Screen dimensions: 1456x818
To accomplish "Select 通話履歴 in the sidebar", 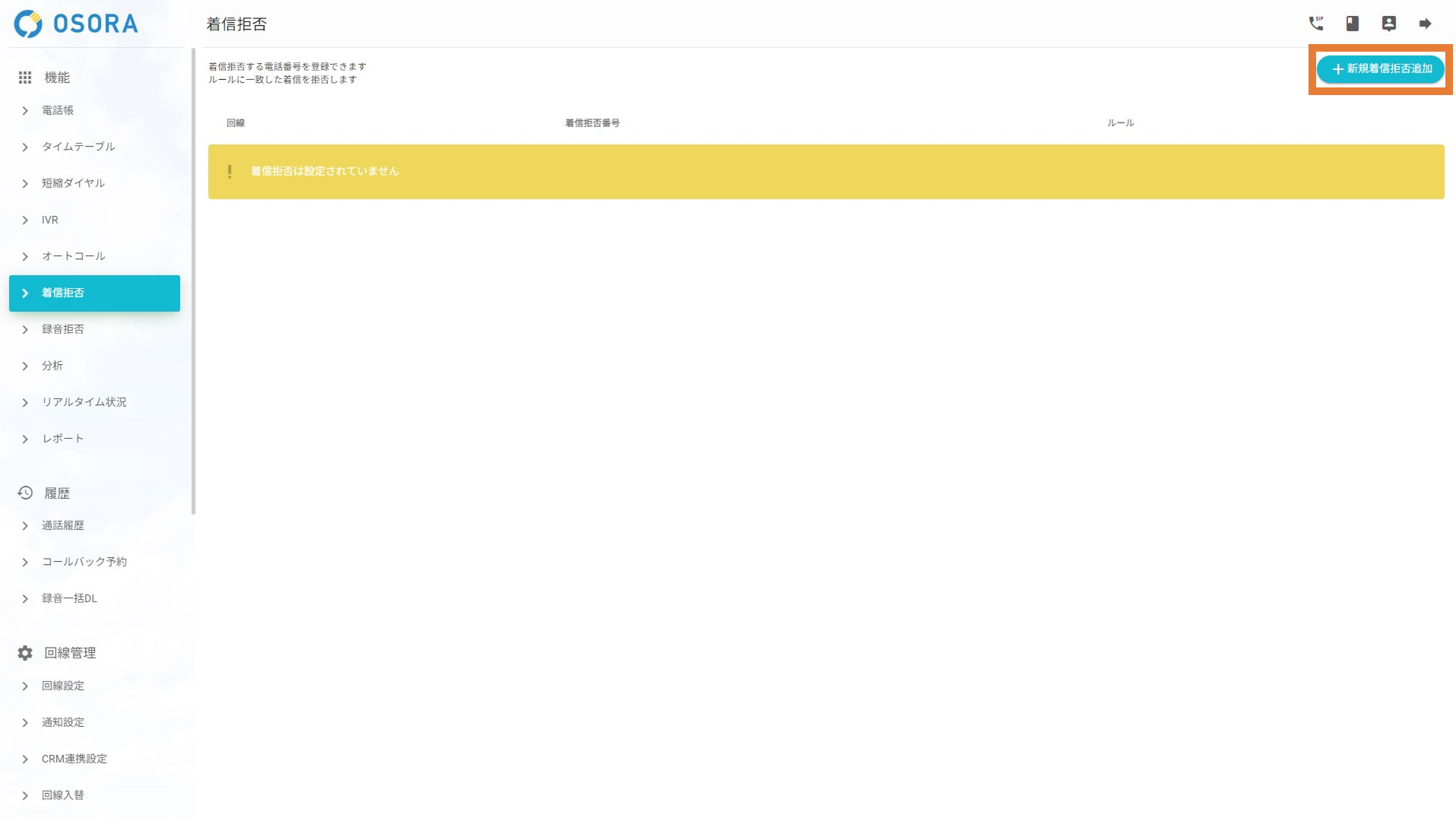I will pos(63,525).
